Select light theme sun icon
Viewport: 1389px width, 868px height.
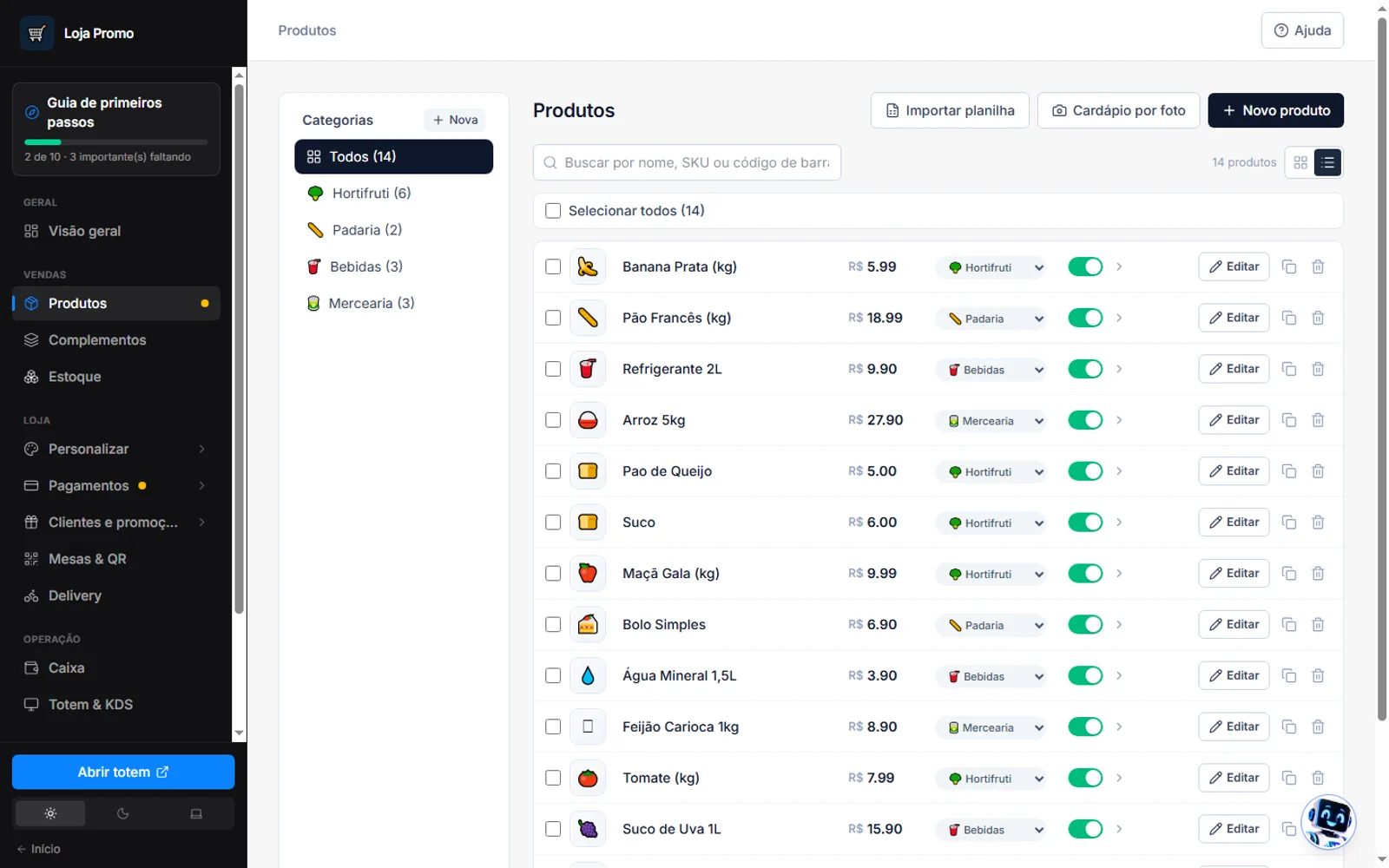tap(50, 813)
